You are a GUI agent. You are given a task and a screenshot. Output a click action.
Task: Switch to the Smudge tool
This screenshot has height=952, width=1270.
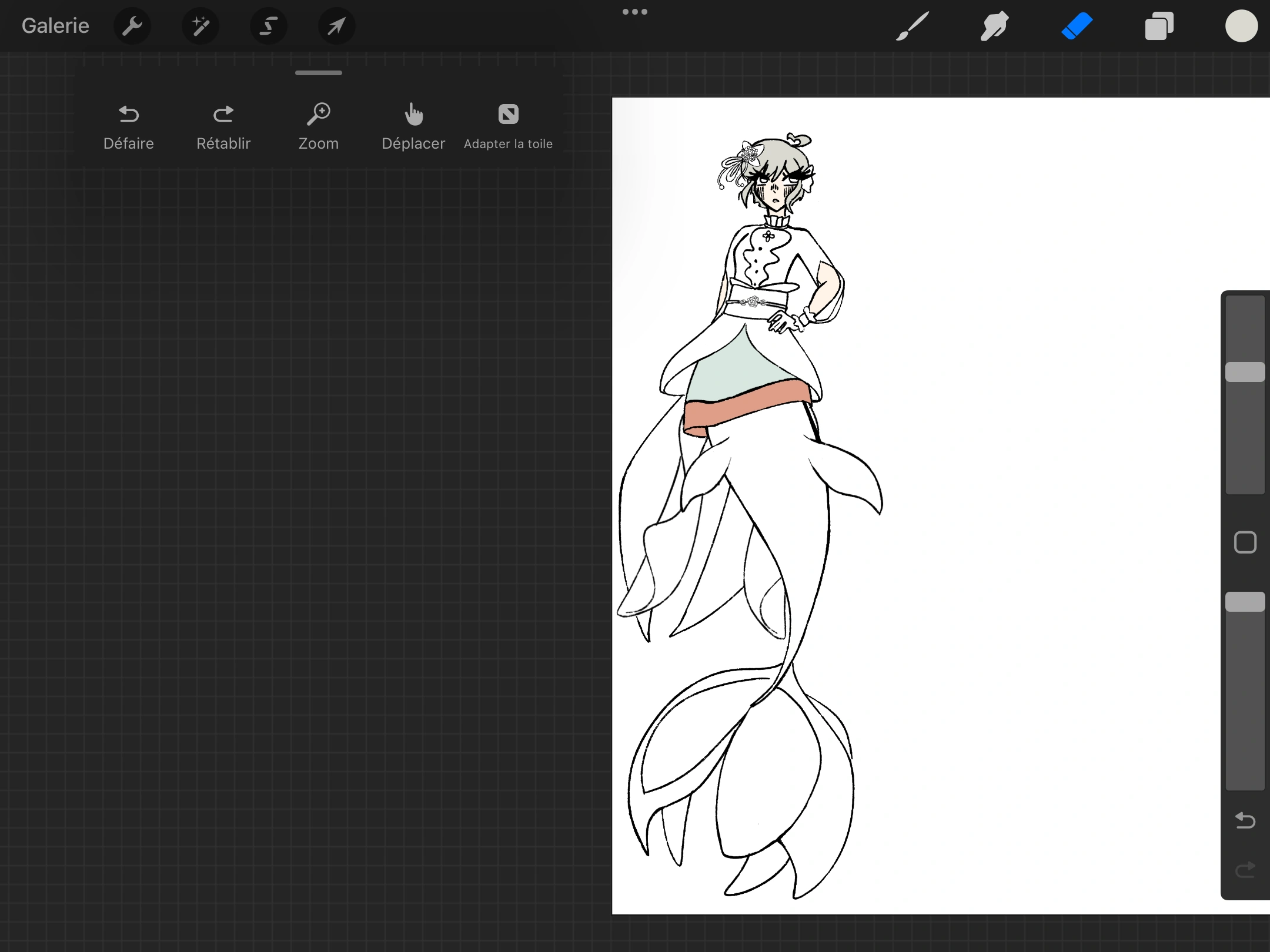[994, 25]
